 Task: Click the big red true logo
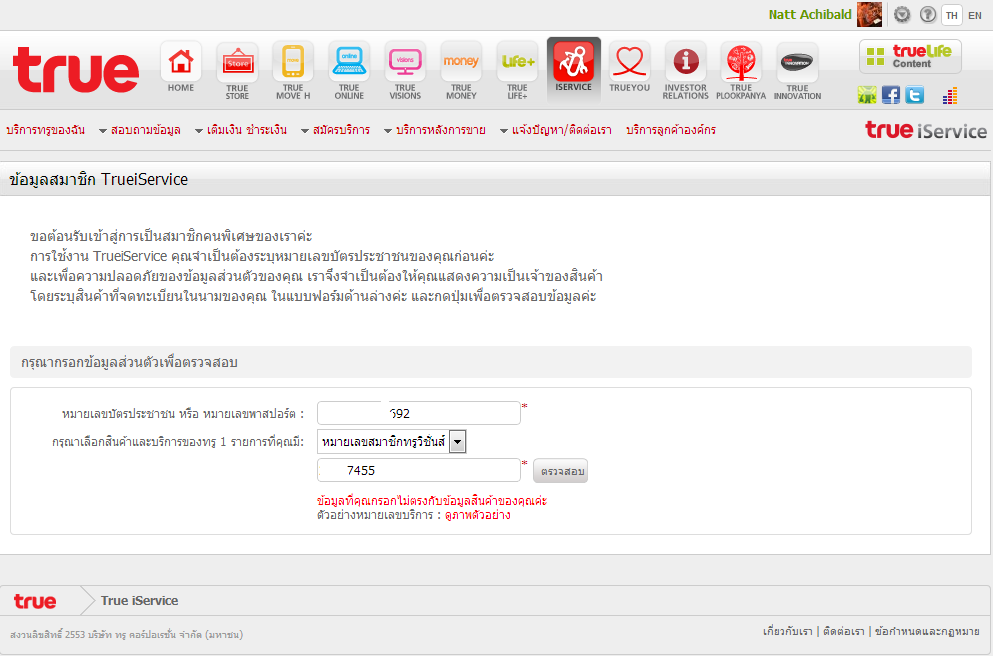pyautogui.click(x=75, y=70)
